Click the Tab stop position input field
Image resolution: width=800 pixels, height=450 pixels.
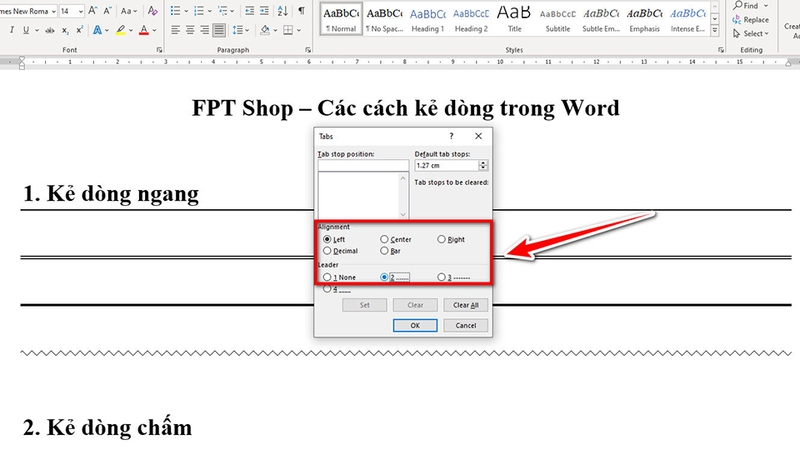pyautogui.click(x=363, y=165)
